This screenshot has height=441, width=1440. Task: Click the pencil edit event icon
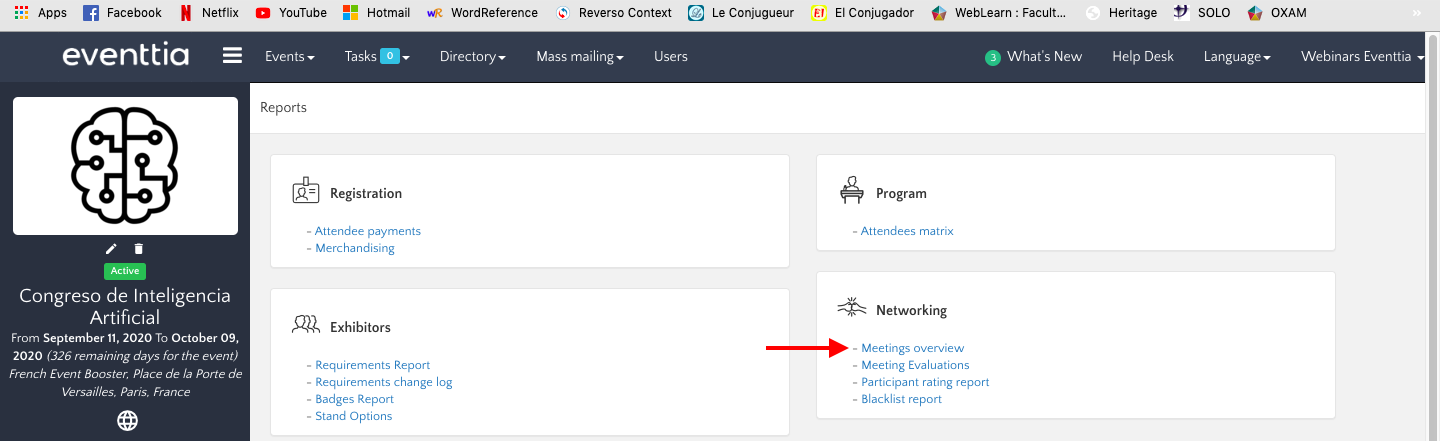pos(111,249)
